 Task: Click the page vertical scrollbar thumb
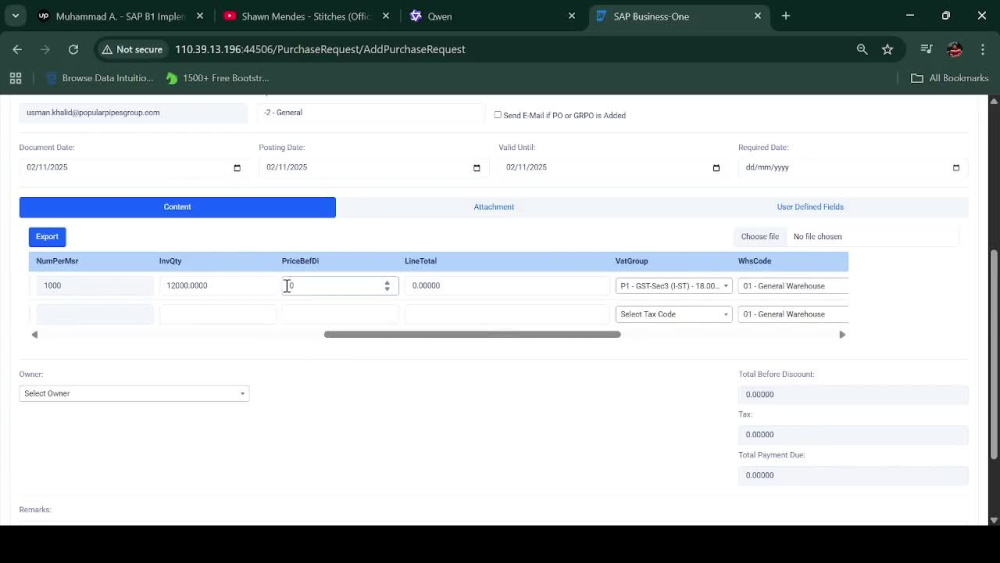(x=994, y=354)
